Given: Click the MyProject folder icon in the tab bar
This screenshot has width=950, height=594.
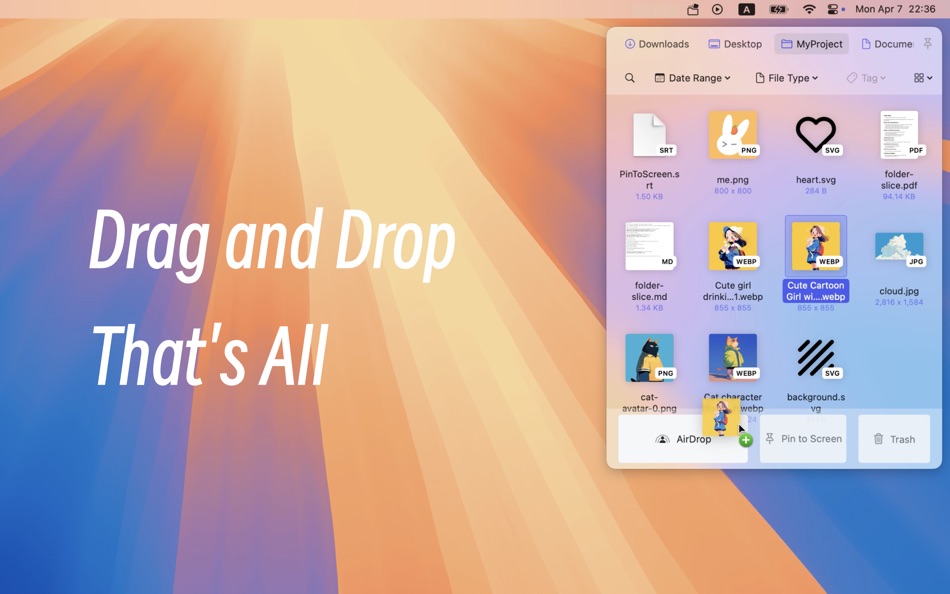Looking at the screenshot, I should coord(786,44).
